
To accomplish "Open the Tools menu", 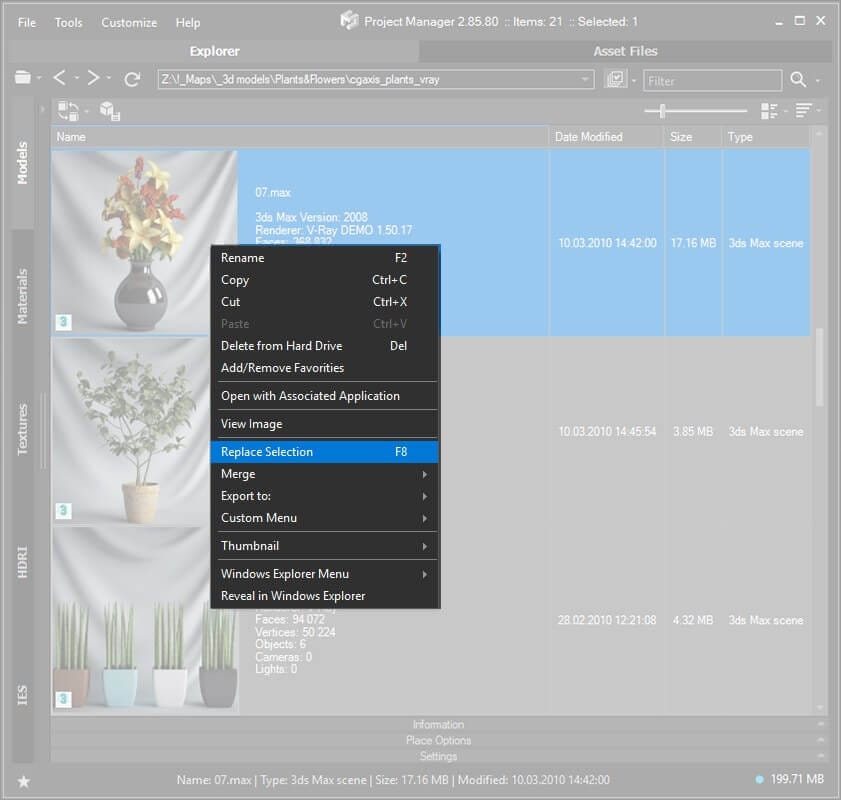I will click(68, 22).
